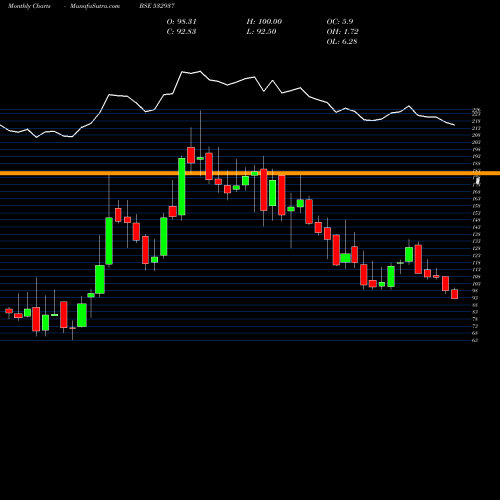Screen dimensions: 500x500
Task: Click the 'Monthly Charts' title text
Action: pyautogui.click(x=29, y=6)
